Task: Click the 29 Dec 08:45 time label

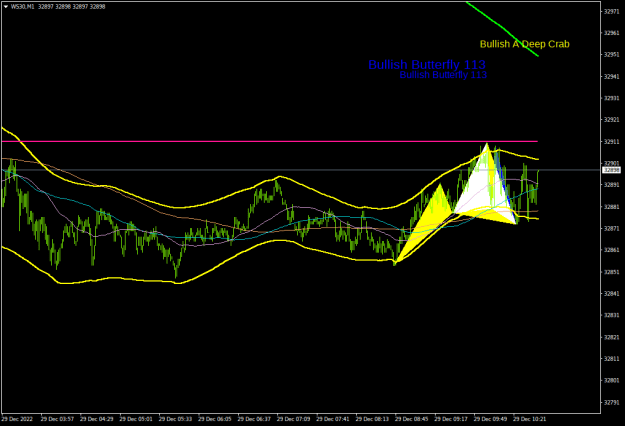Action: pos(412,419)
